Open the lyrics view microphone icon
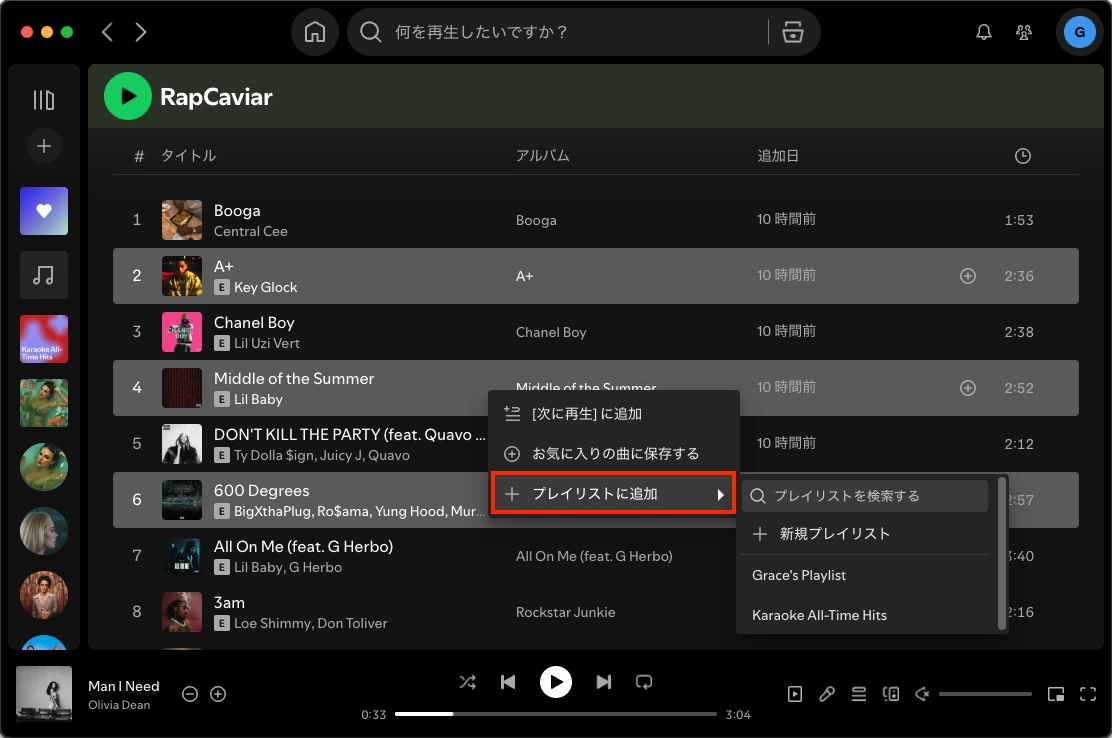The width and height of the screenshot is (1112, 738). pos(826,693)
